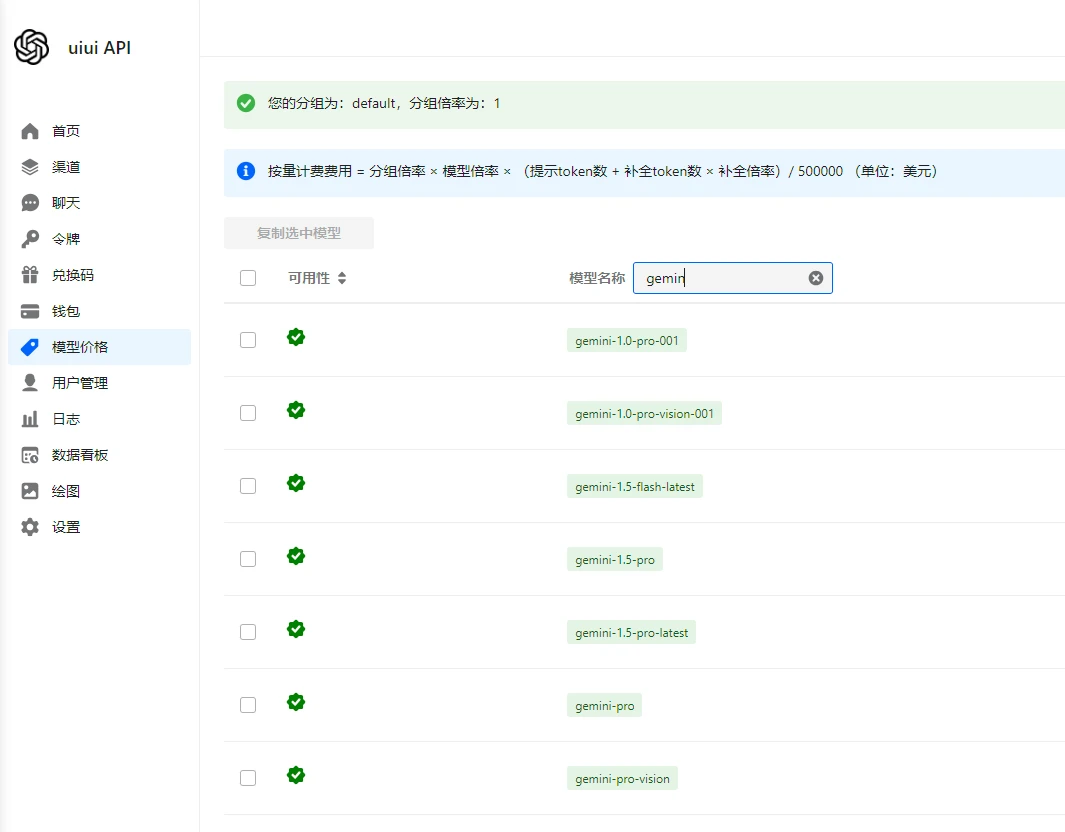Click availability badge for gemini-pro row

pos(296,702)
